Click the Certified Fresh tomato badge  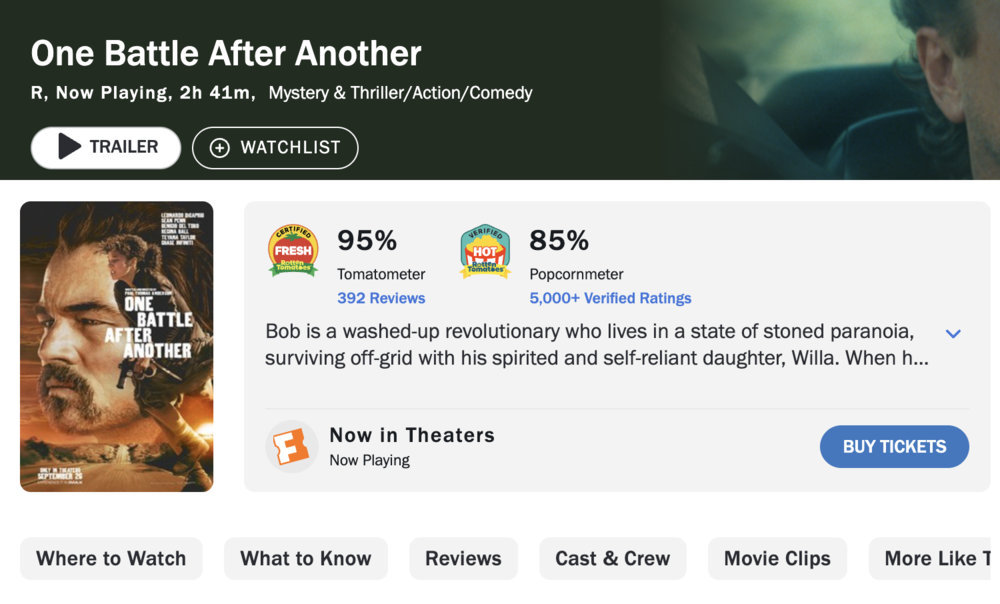click(x=293, y=250)
